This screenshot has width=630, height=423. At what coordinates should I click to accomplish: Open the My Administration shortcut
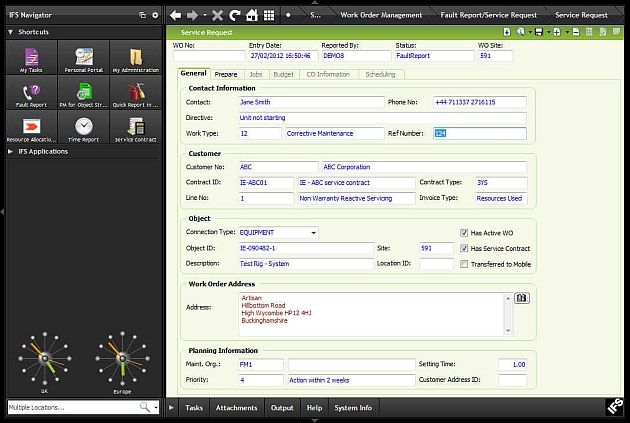pos(136,57)
